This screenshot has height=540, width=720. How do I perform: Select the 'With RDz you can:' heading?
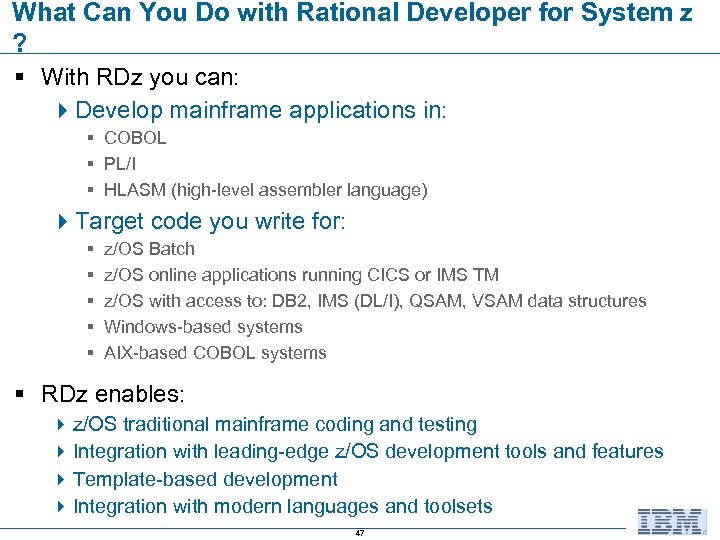coord(140,77)
